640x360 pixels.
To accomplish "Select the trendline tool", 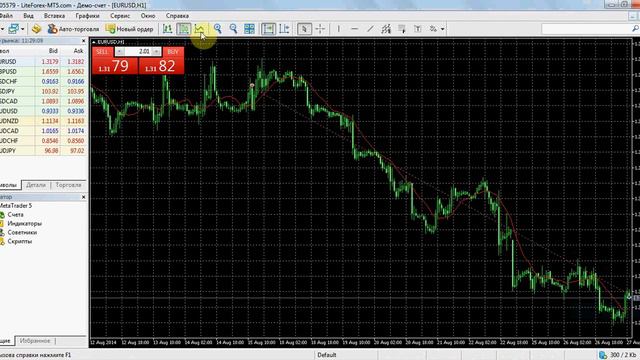I will click(x=370, y=29).
